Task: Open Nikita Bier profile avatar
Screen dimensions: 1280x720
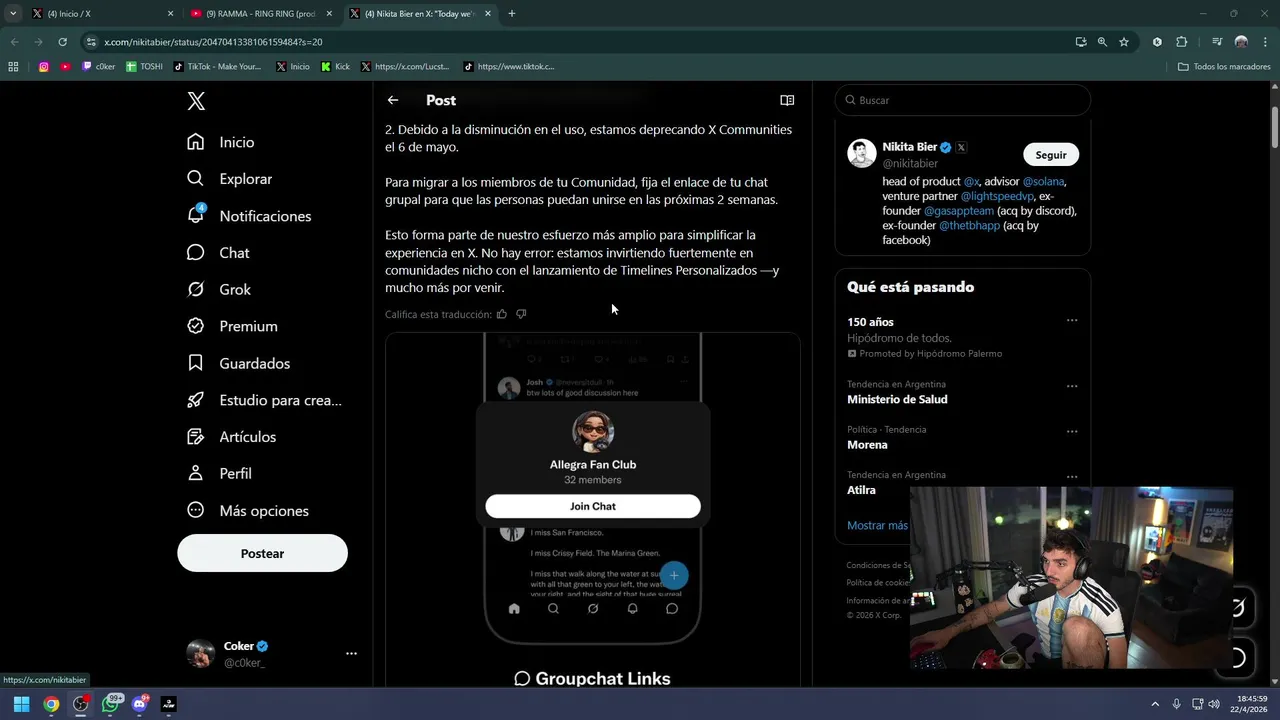Action: coord(862,154)
